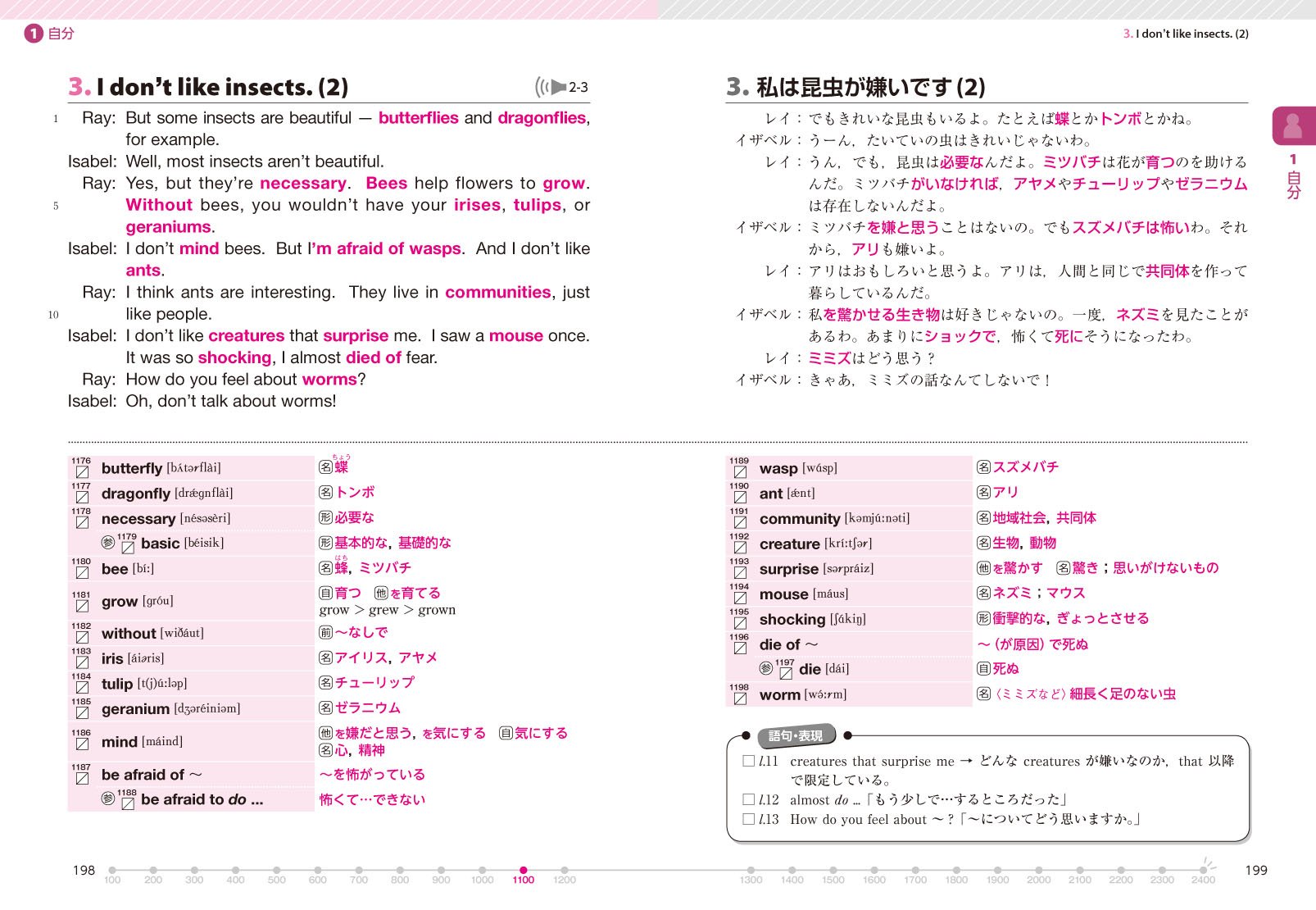Click the reference icon beside basic
1316x910 pixels.
click(107, 543)
